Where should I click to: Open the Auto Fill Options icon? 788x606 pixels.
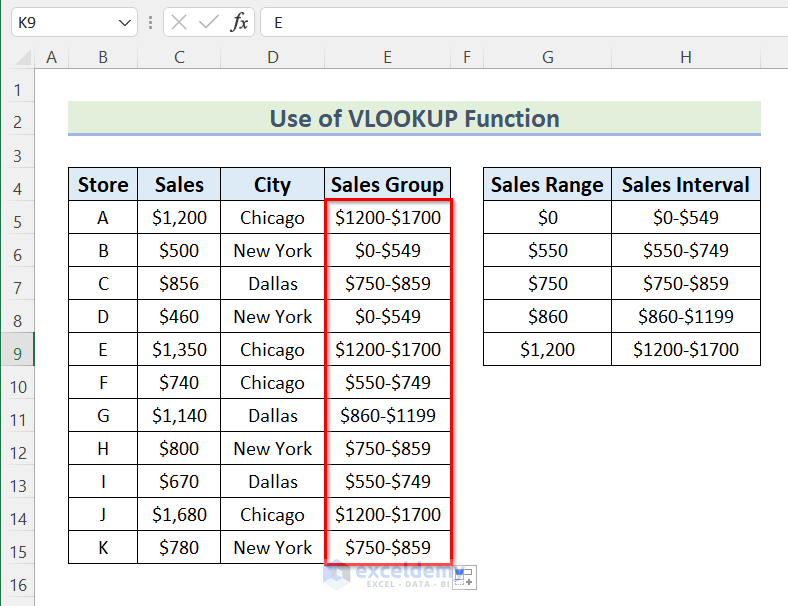(467, 576)
